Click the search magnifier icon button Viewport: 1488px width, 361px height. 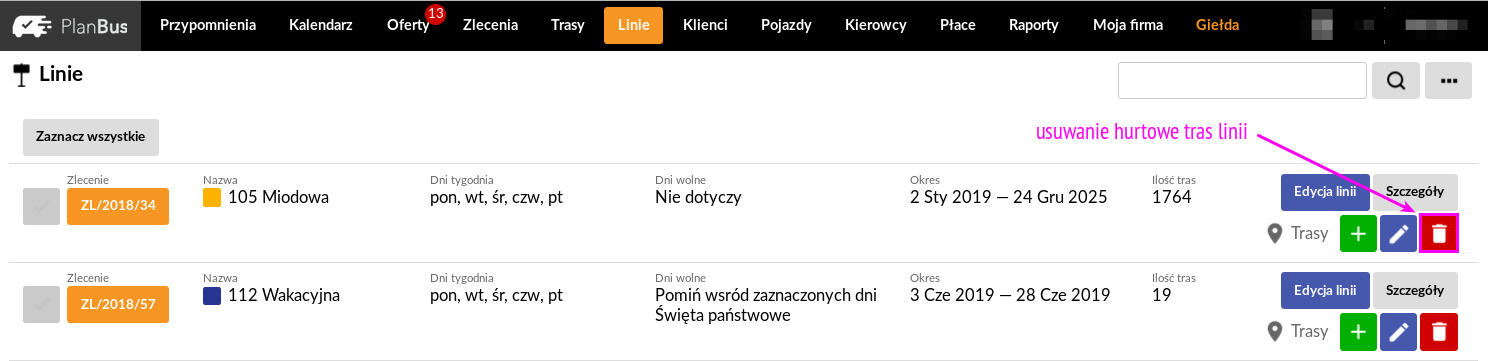click(1396, 81)
